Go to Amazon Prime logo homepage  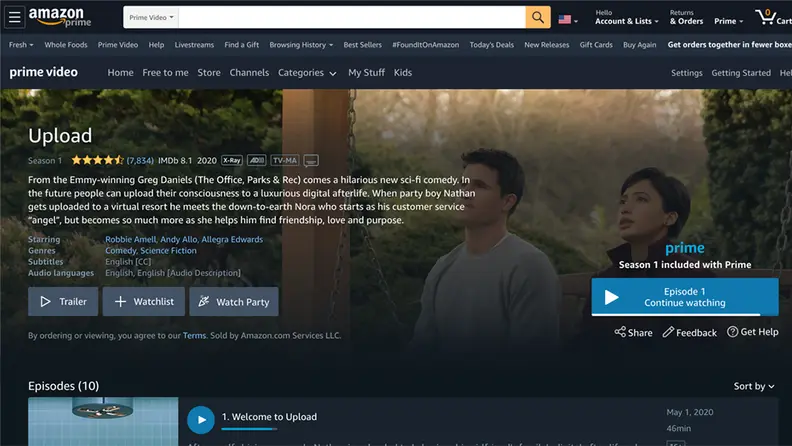[60, 17]
